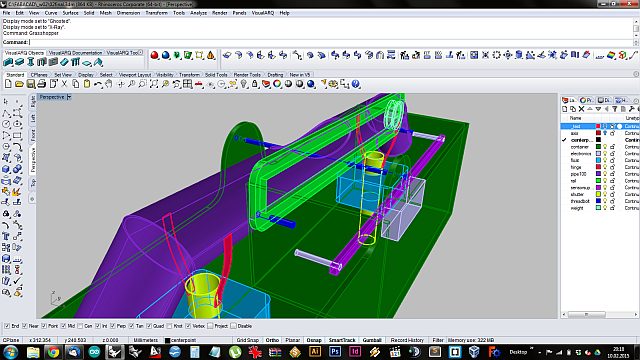Select the Pan hand tool
This screenshot has height=360, width=640.
point(109,84)
